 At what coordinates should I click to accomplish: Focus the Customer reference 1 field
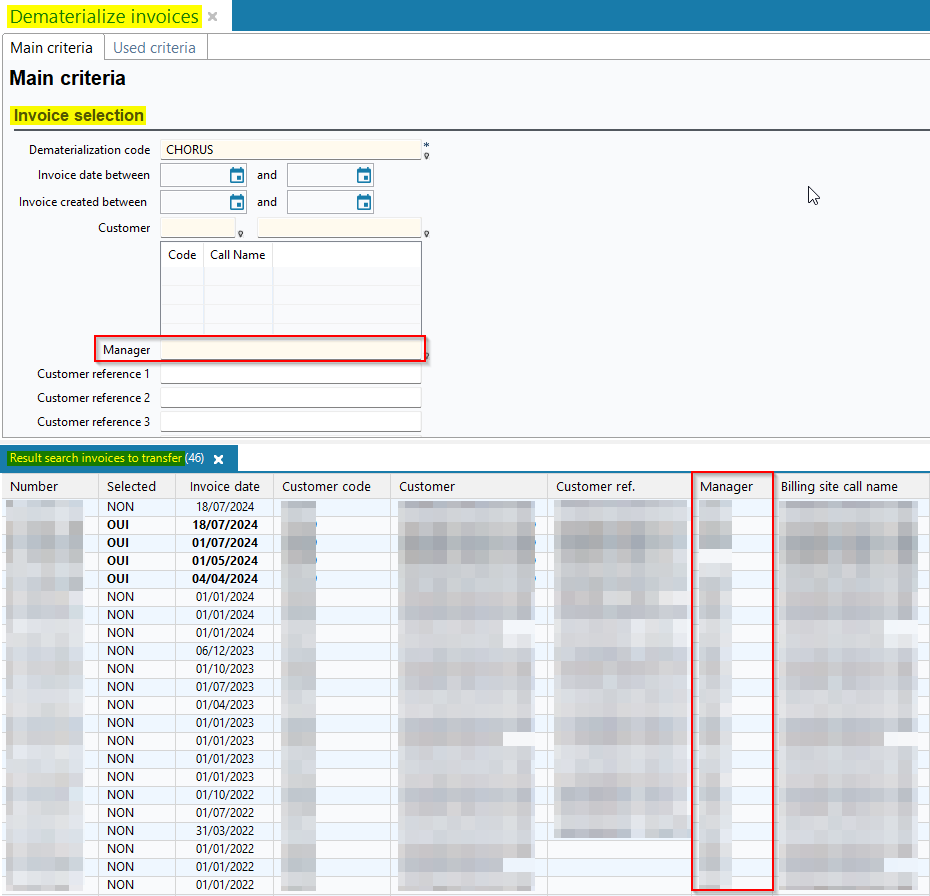290,374
